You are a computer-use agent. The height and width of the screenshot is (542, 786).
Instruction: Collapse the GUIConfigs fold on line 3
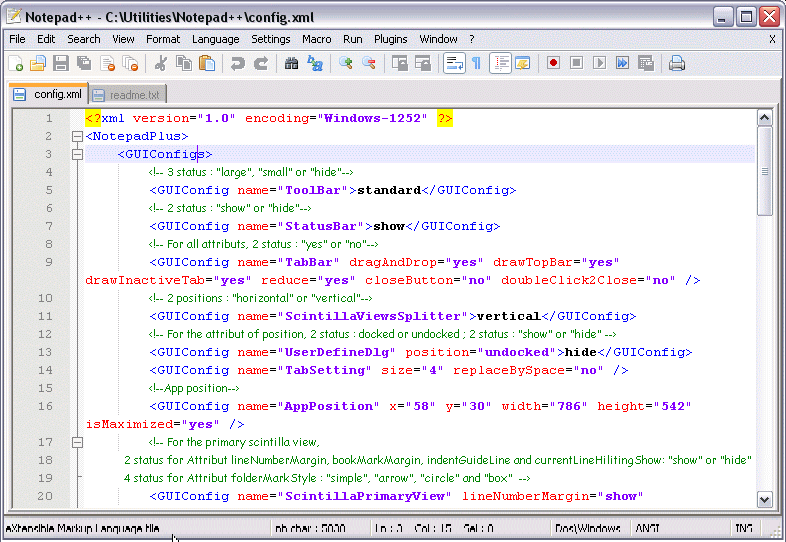pos(77,154)
